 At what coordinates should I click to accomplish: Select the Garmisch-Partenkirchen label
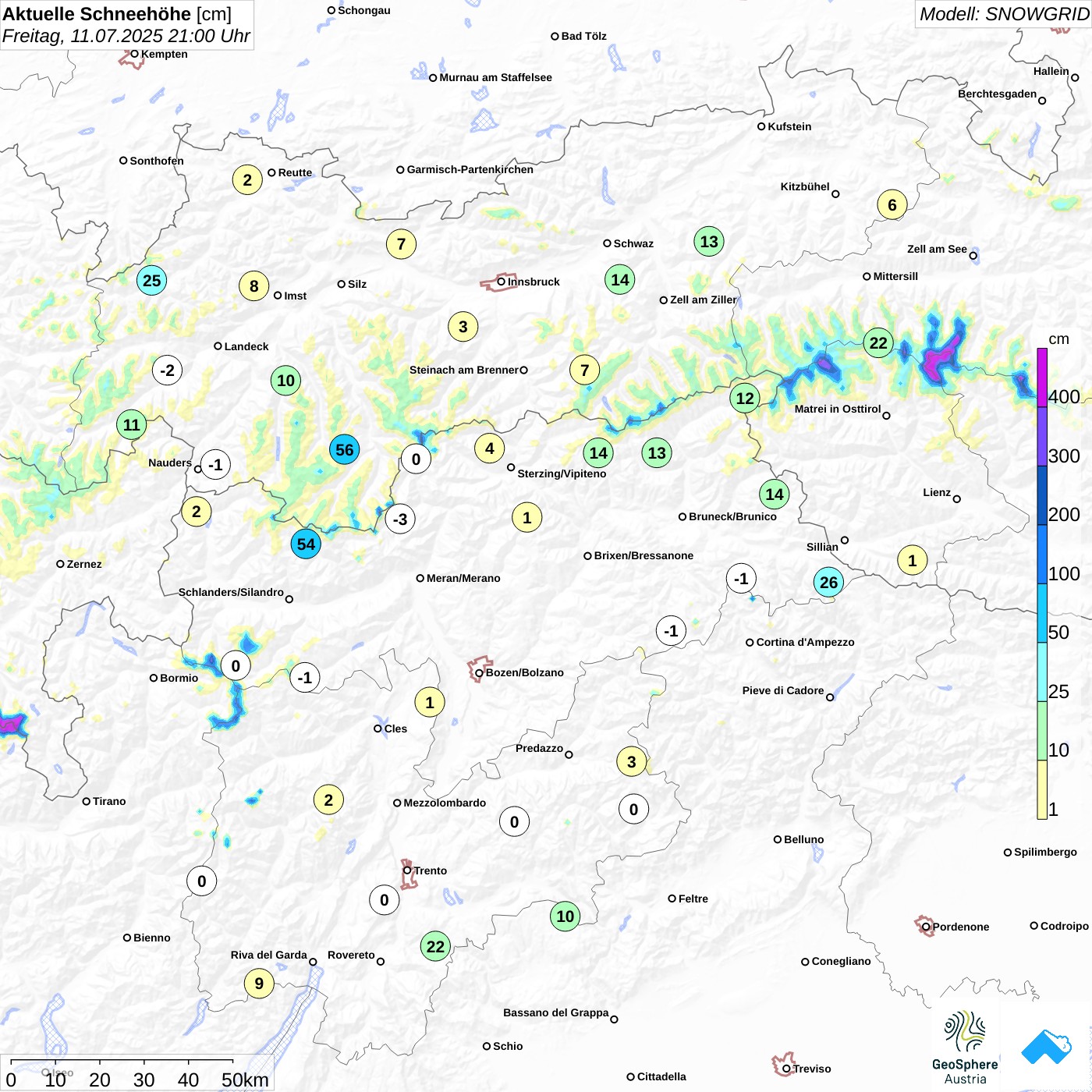pos(470,169)
